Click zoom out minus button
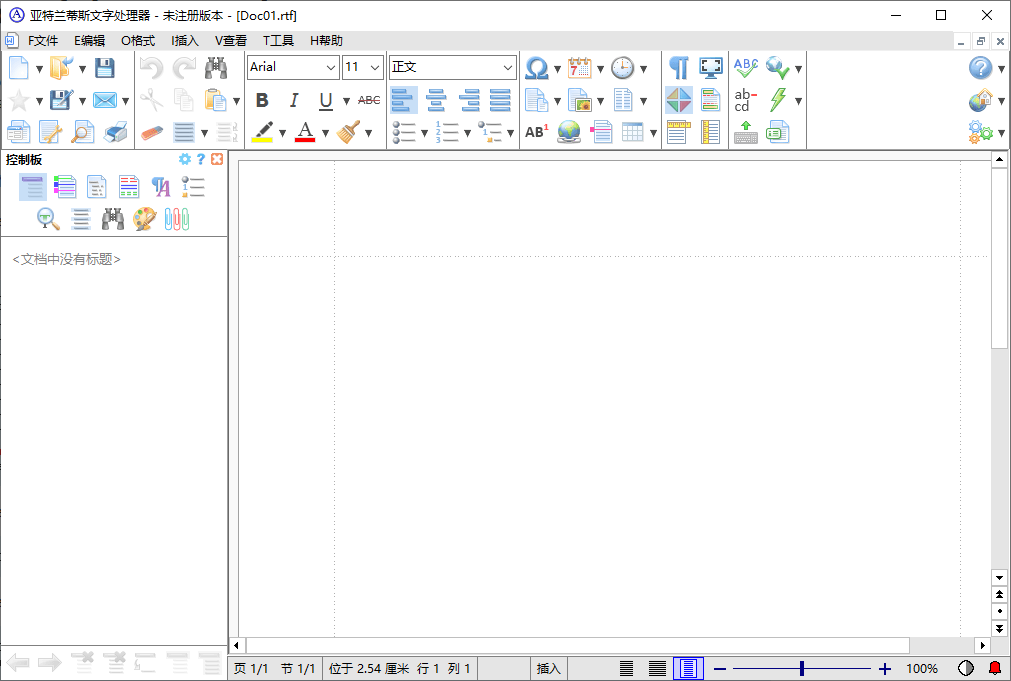This screenshot has width=1011, height=681. [720, 669]
